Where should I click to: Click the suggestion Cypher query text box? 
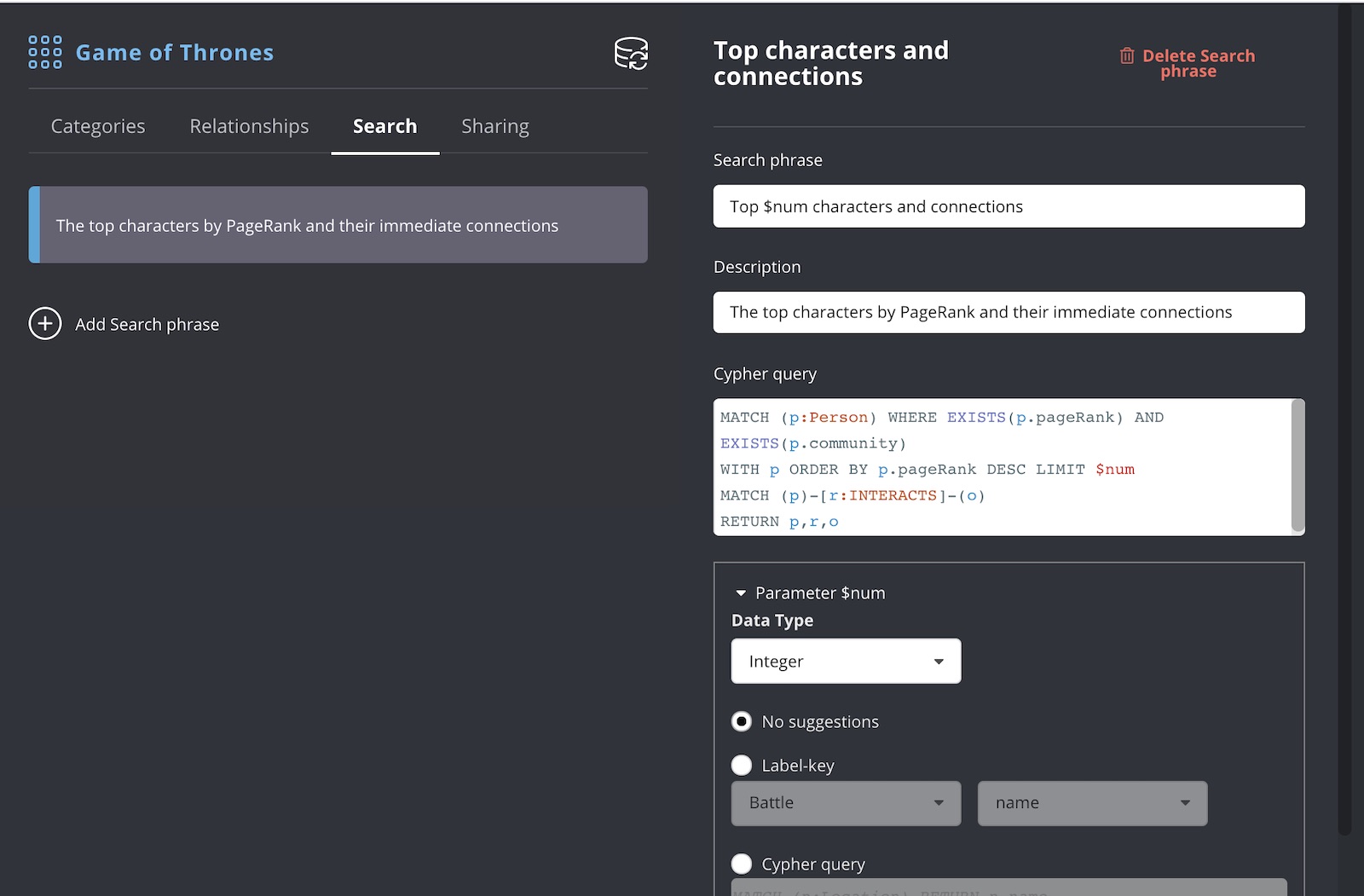(1009, 887)
